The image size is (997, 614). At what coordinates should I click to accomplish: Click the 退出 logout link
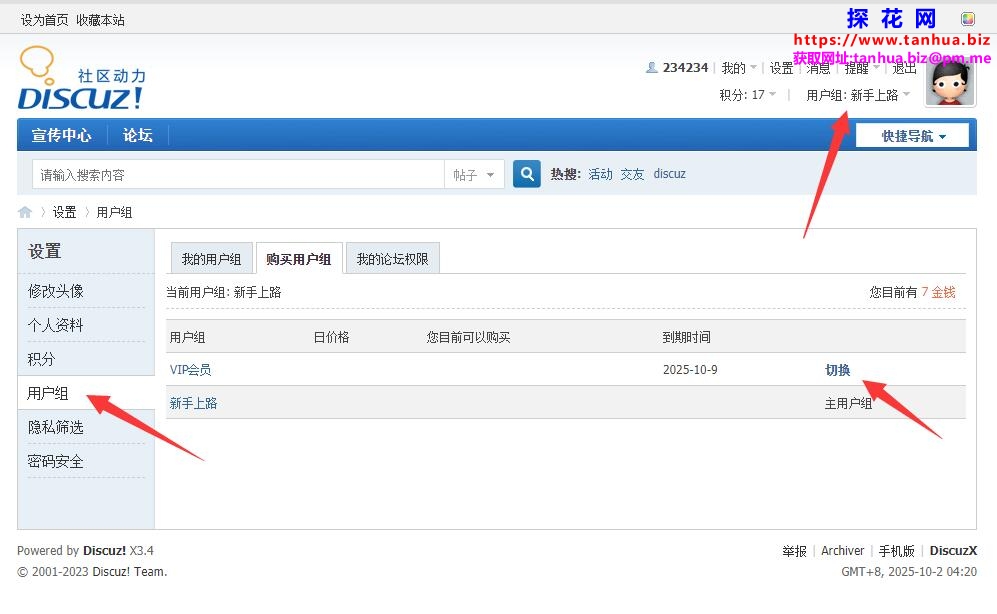coord(904,68)
